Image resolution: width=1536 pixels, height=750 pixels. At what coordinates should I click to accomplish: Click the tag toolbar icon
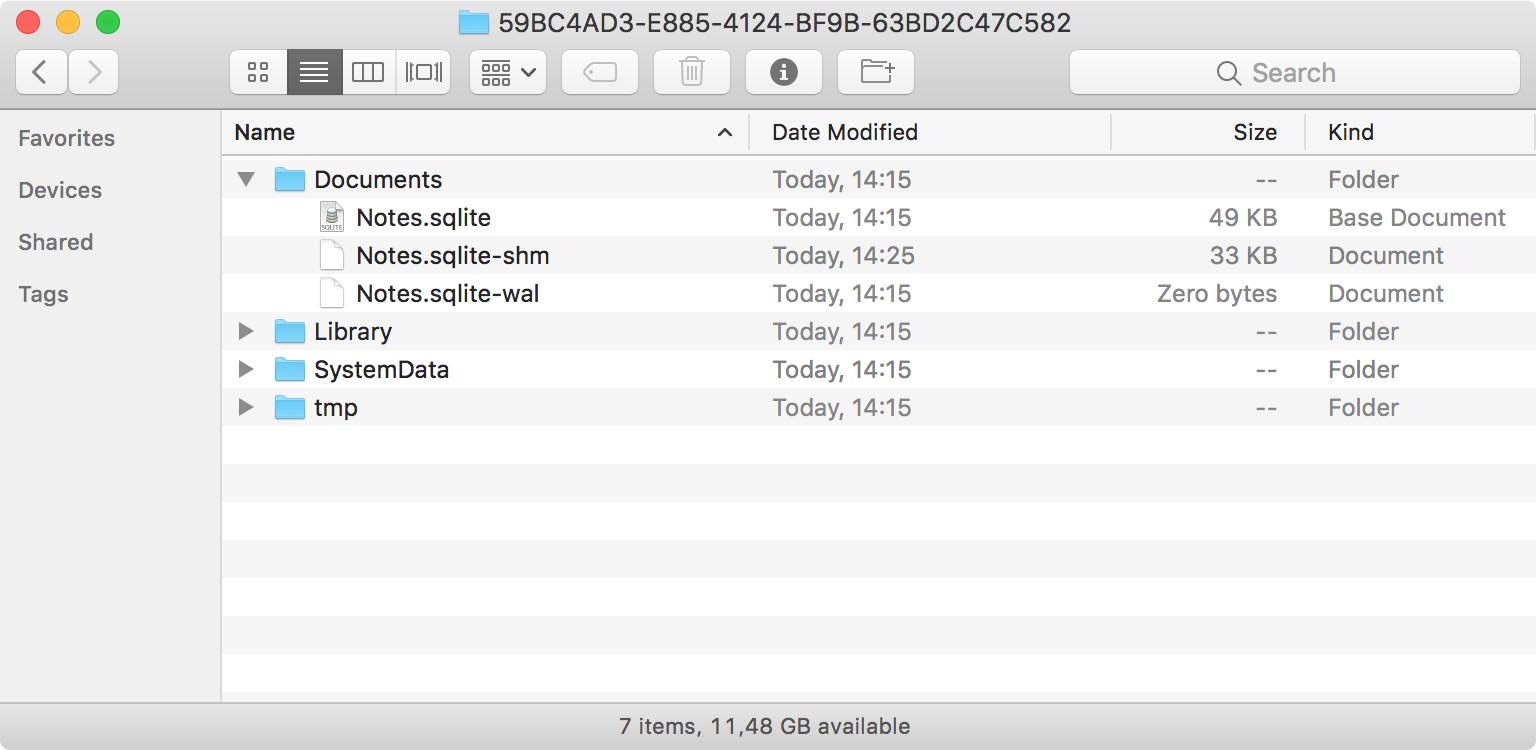[x=599, y=71]
